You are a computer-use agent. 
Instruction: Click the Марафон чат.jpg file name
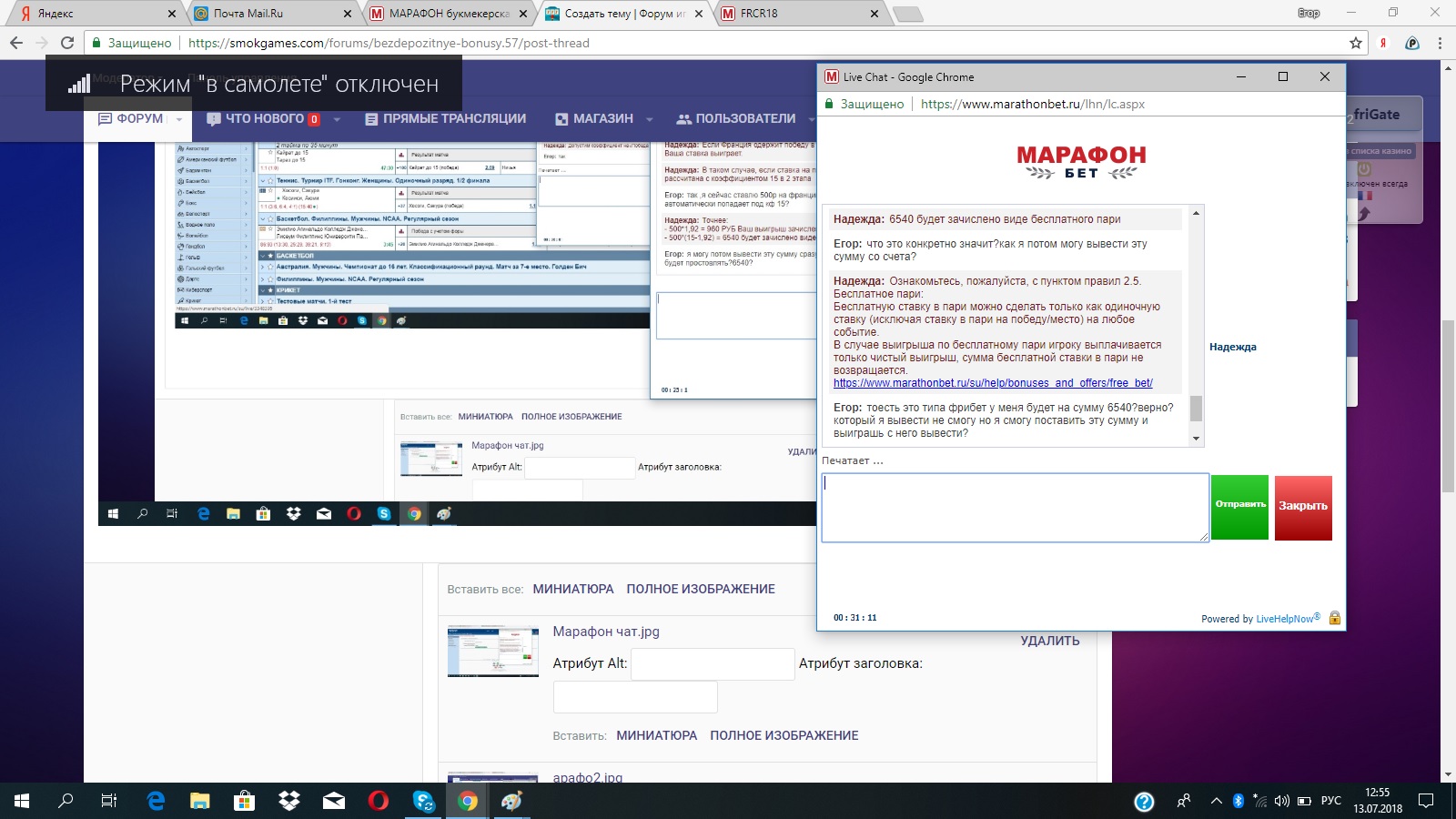[606, 632]
